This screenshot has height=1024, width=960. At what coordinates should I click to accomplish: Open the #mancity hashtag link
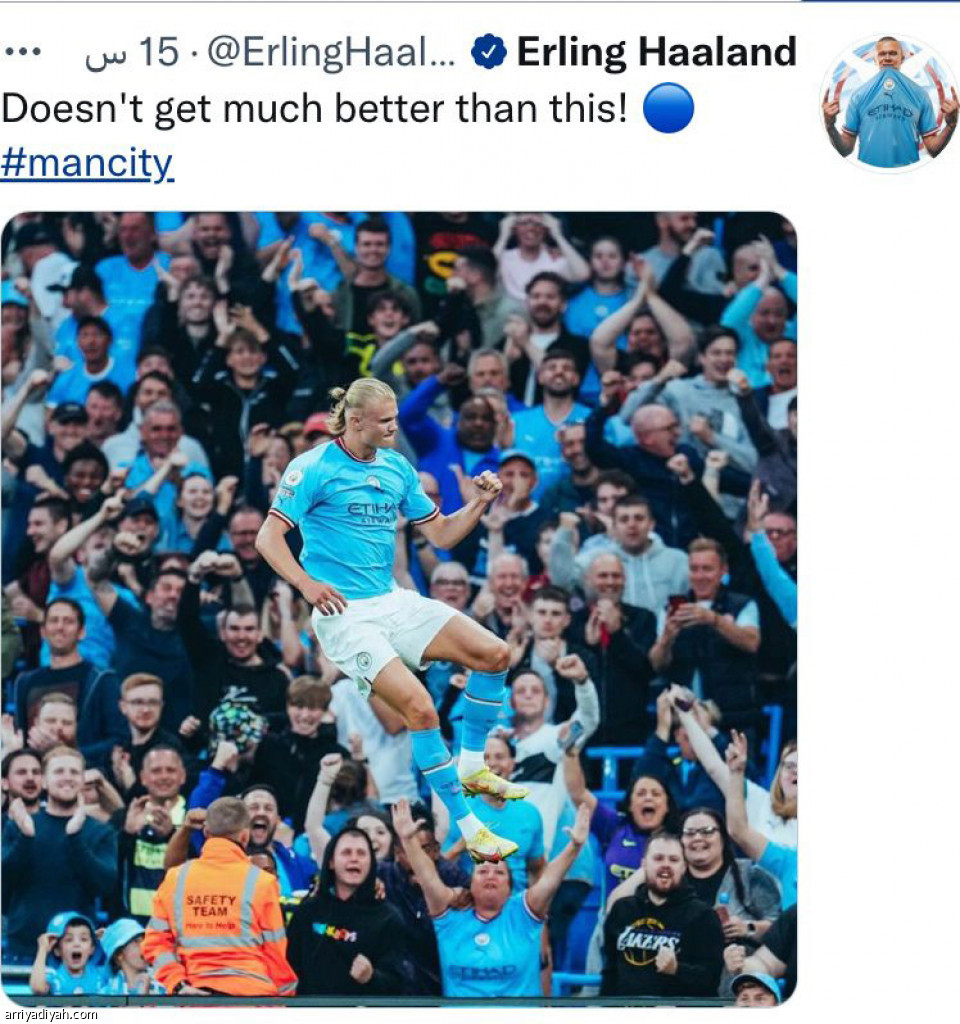(87, 163)
